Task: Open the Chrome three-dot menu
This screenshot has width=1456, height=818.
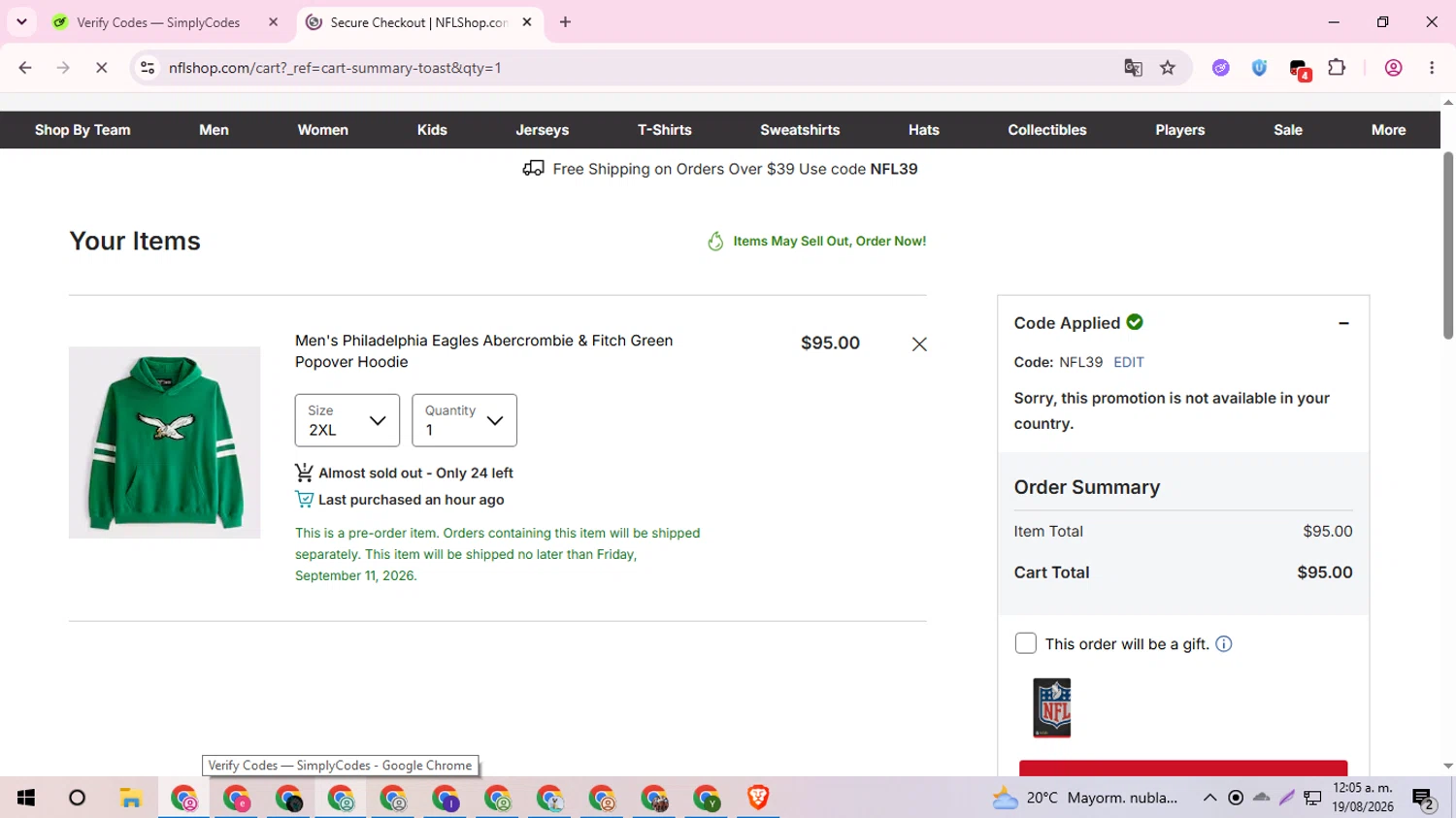Action: (x=1432, y=68)
